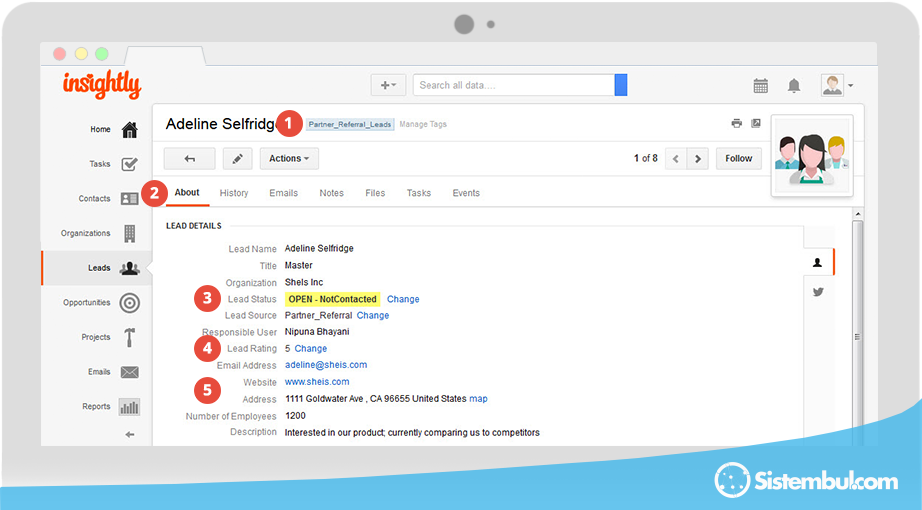Open the address map link

[478, 399]
